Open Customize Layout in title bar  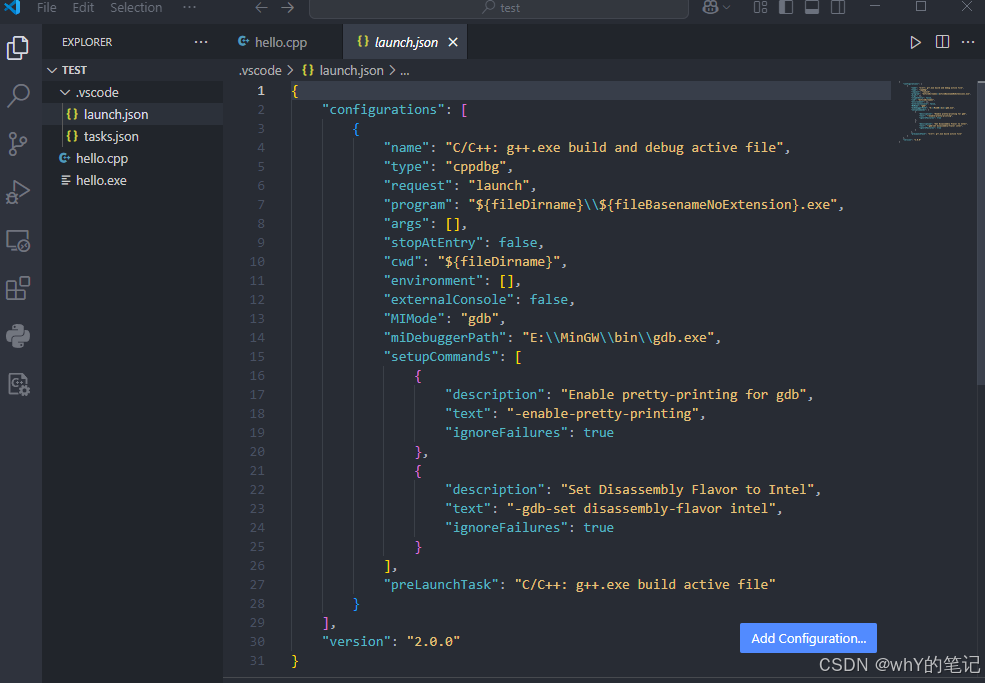(760, 8)
